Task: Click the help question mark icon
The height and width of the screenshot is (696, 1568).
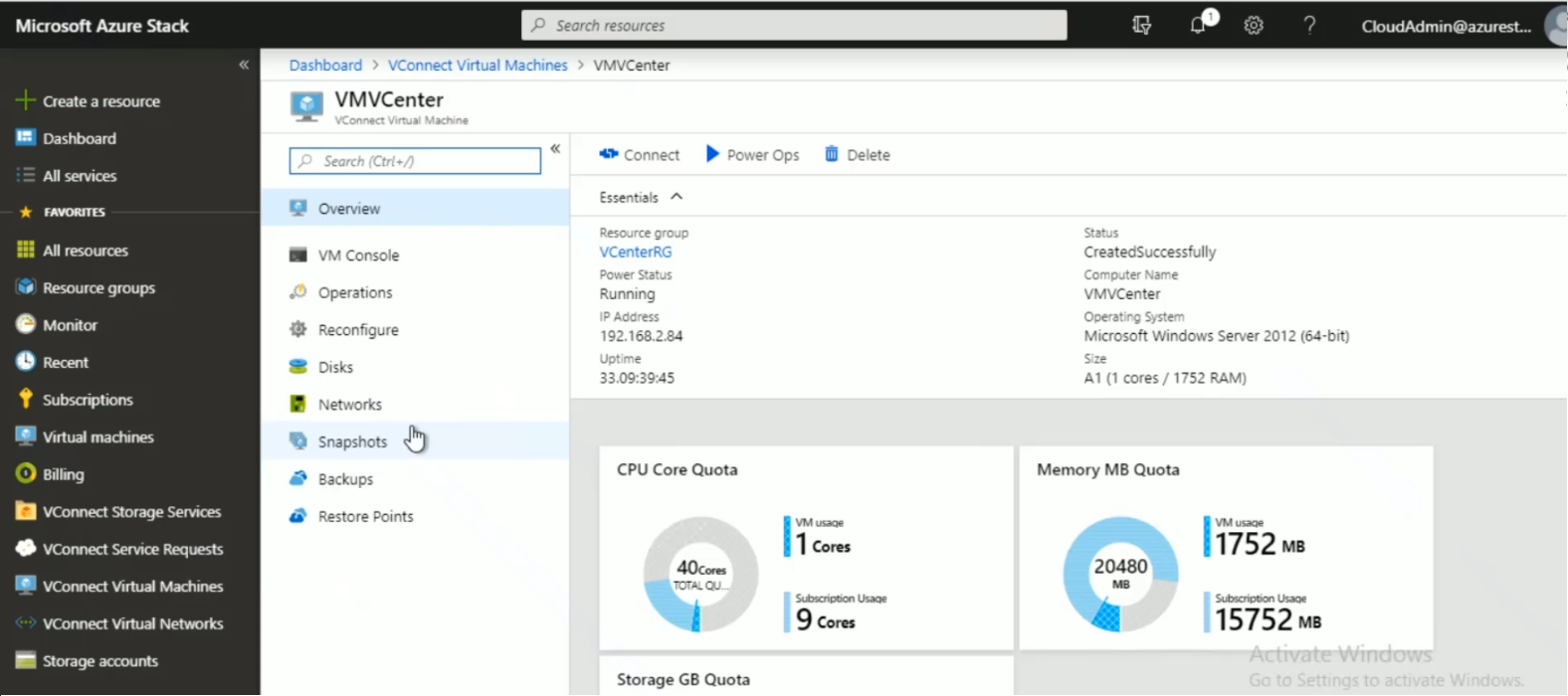Action: point(1309,26)
